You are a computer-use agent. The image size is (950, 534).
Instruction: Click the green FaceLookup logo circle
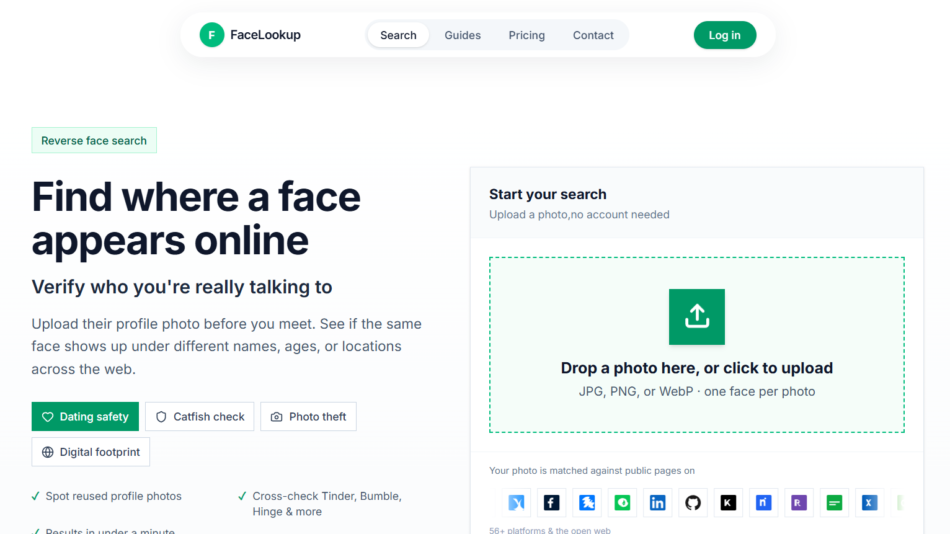[211, 35]
